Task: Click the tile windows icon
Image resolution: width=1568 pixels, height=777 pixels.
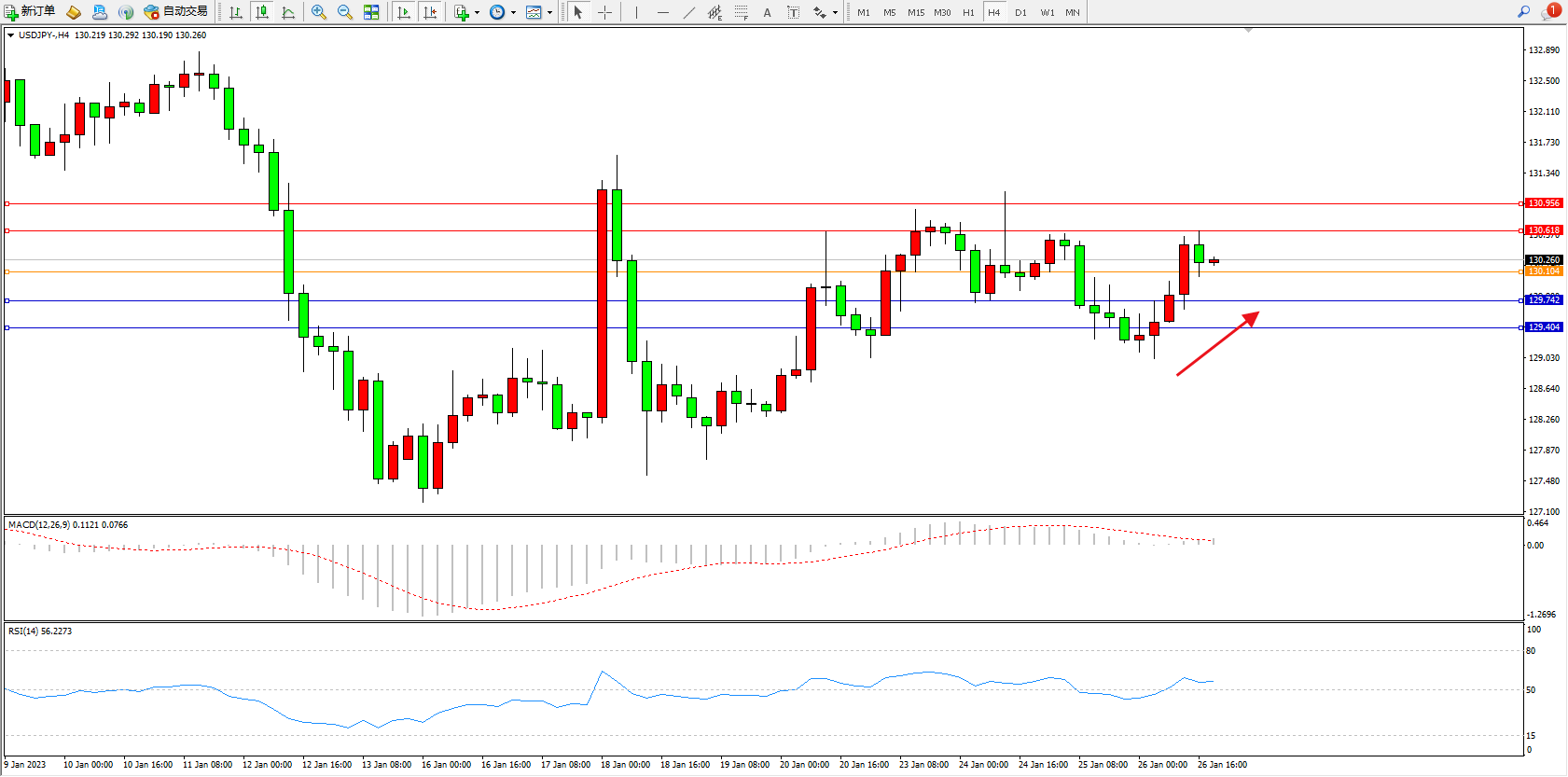Action: coord(371,12)
